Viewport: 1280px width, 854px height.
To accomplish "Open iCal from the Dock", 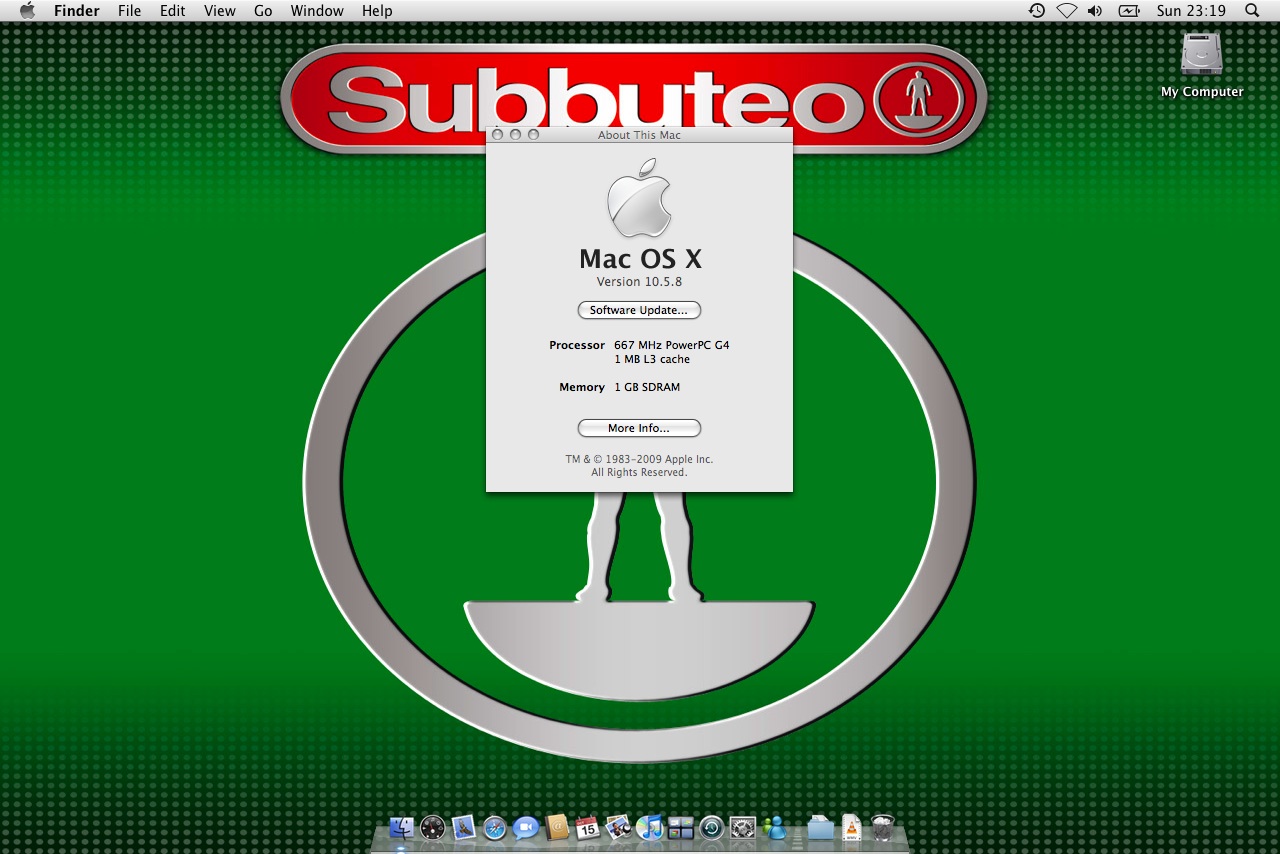I will point(588,827).
